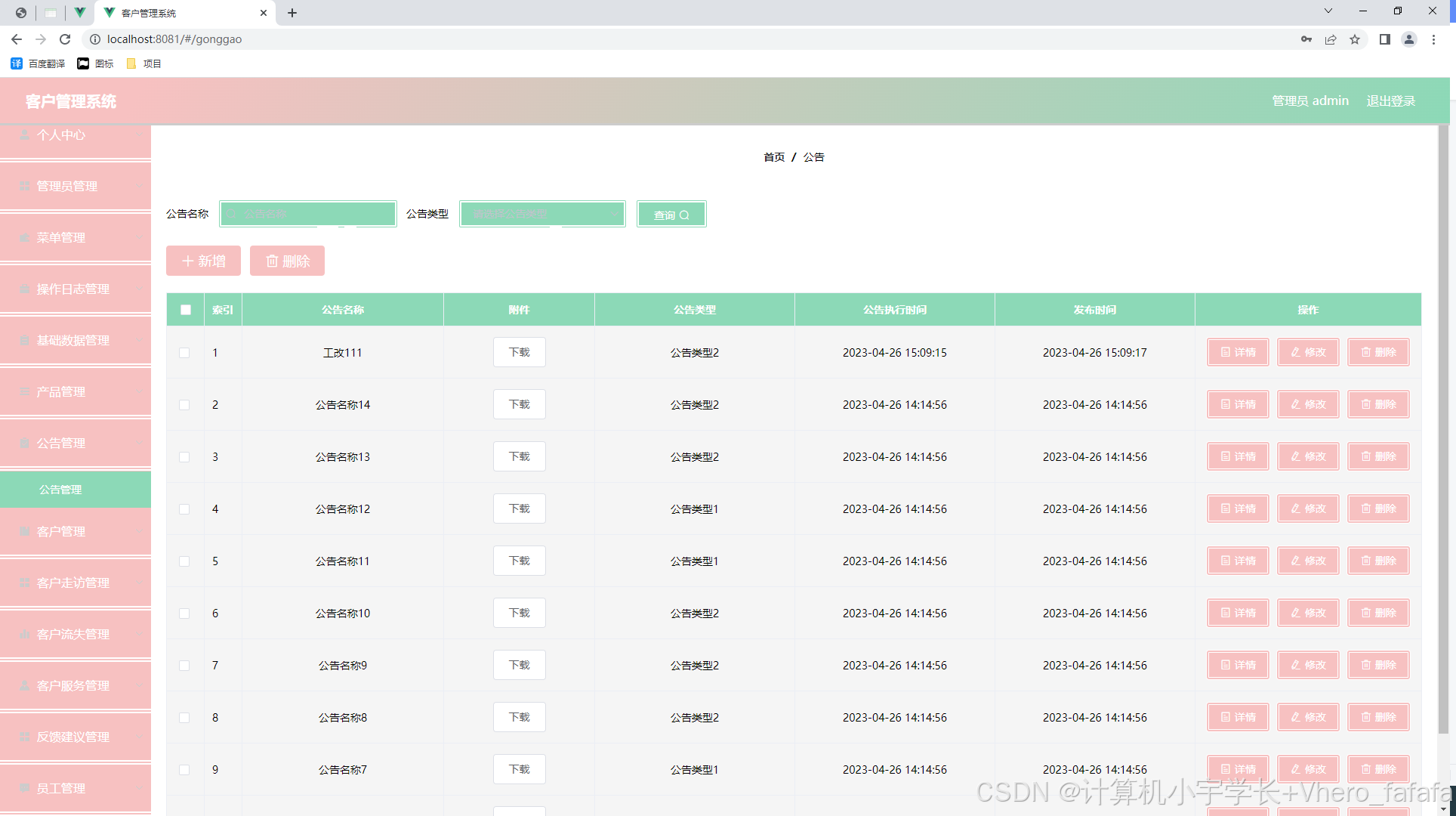Image resolution: width=1456 pixels, height=816 pixels.
Task: Check the row checkbox for 工改111
Action: (x=184, y=352)
